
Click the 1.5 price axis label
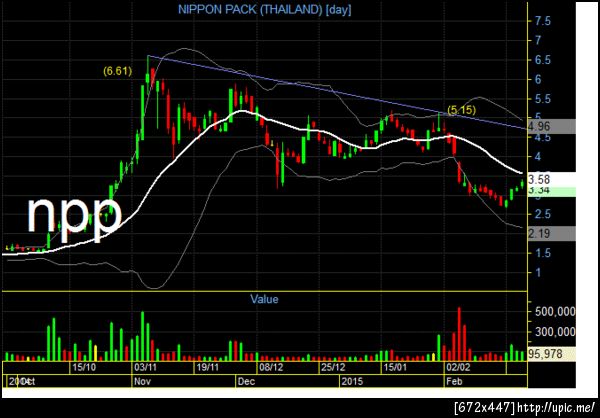543,253
